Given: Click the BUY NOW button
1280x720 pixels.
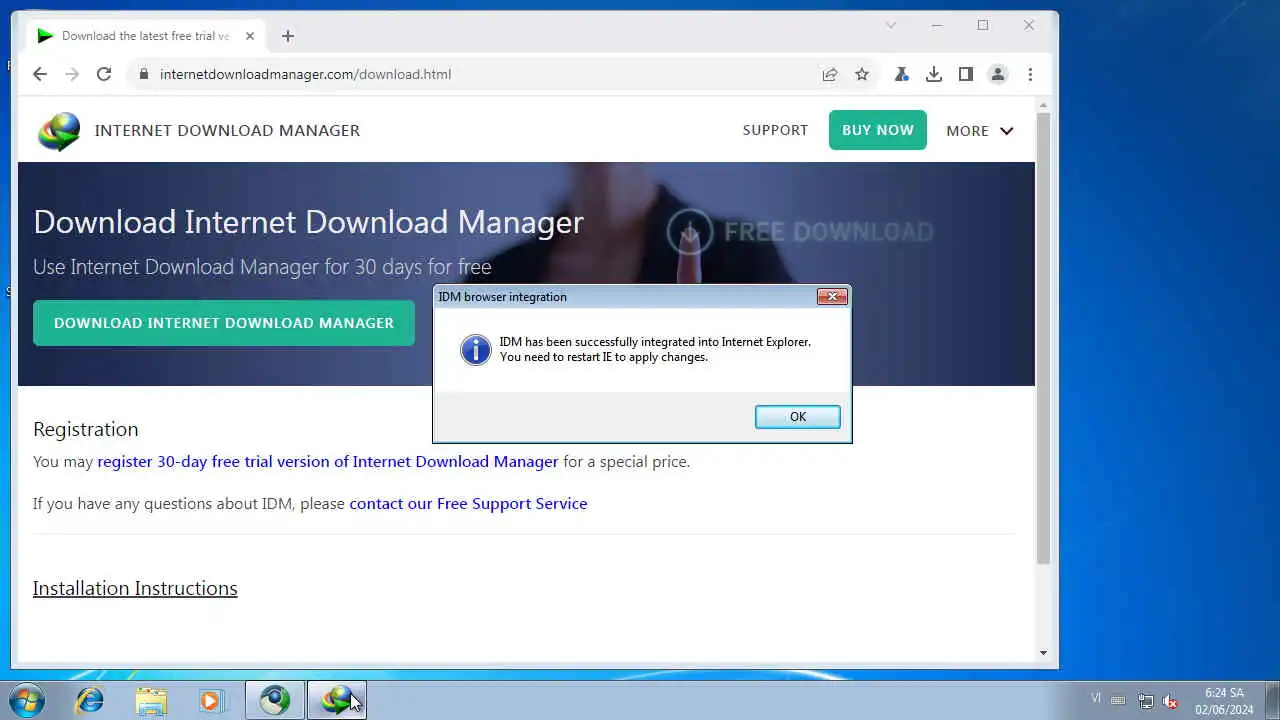Looking at the screenshot, I should pyautogui.click(x=878, y=130).
